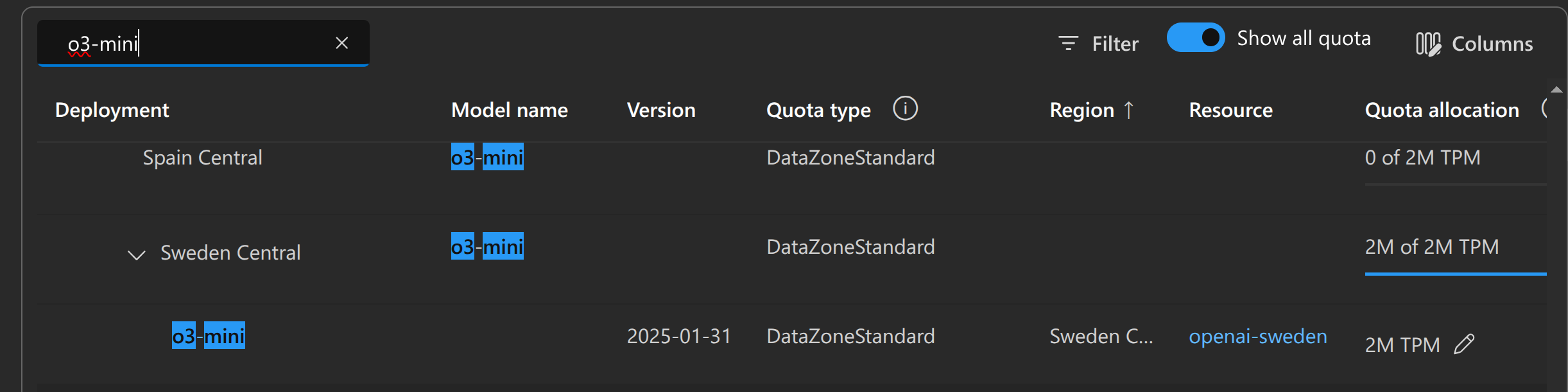The width and height of the screenshot is (1568, 392).
Task: Click the scroll-up arrow above the table
Action: pos(1556,89)
